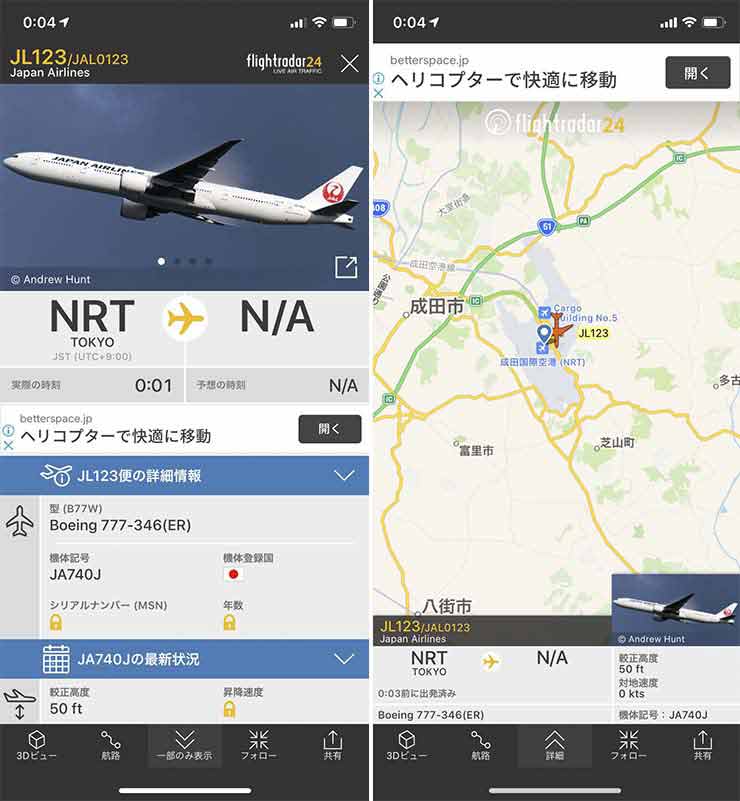Tap 開く button on top right ad
The image size is (740, 801).
698,73
